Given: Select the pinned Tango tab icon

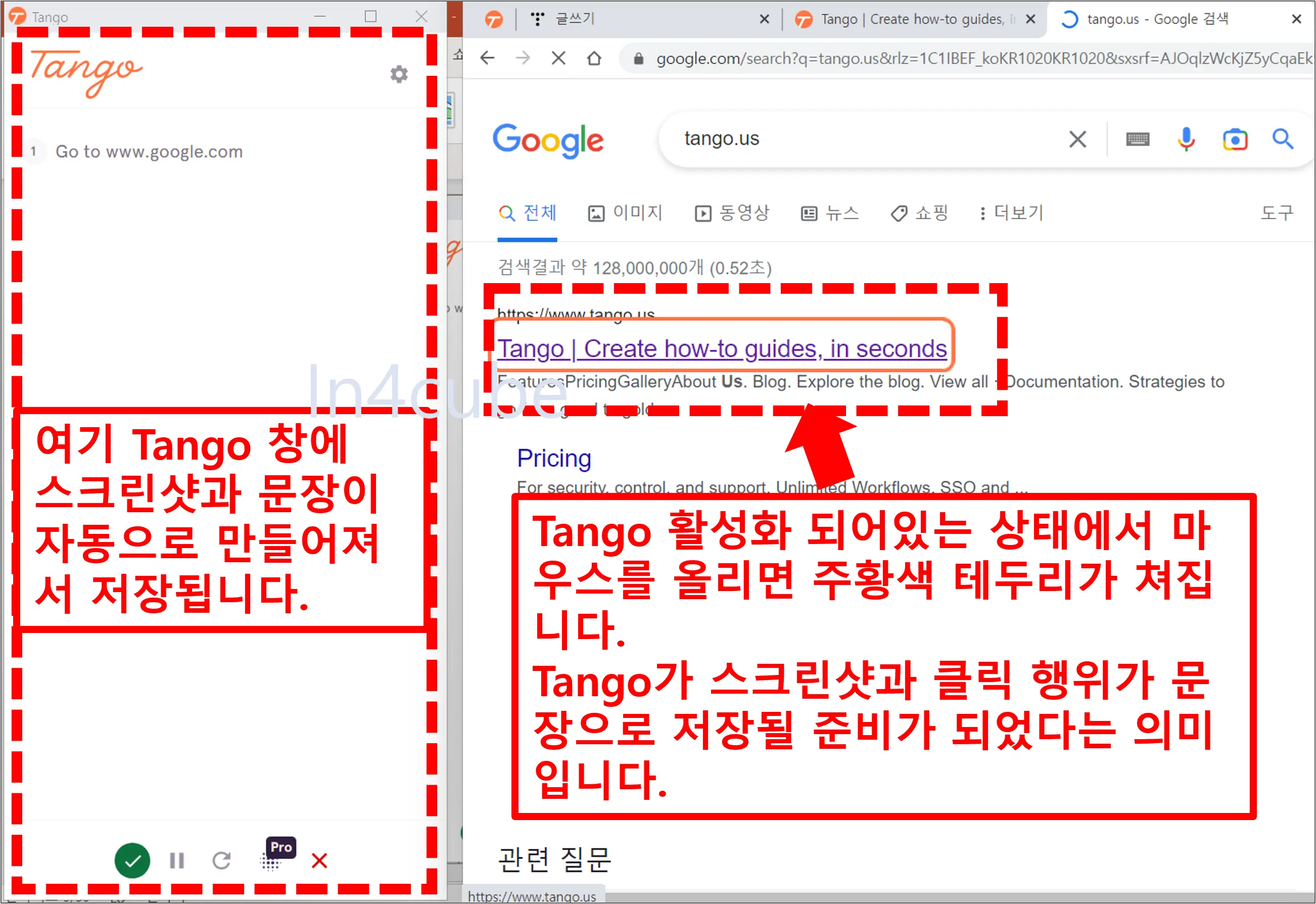Looking at the screenshot, I should 494,20.
